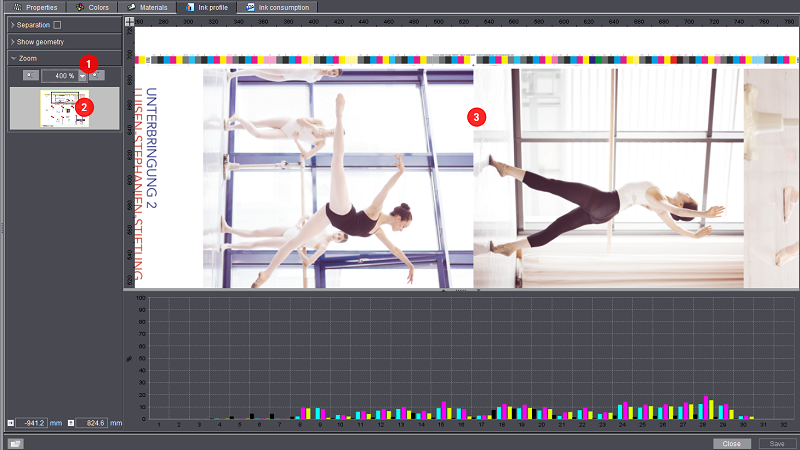Open the Materials tab
This screenshot has height=450, width=800.
(x=150, y=7)
